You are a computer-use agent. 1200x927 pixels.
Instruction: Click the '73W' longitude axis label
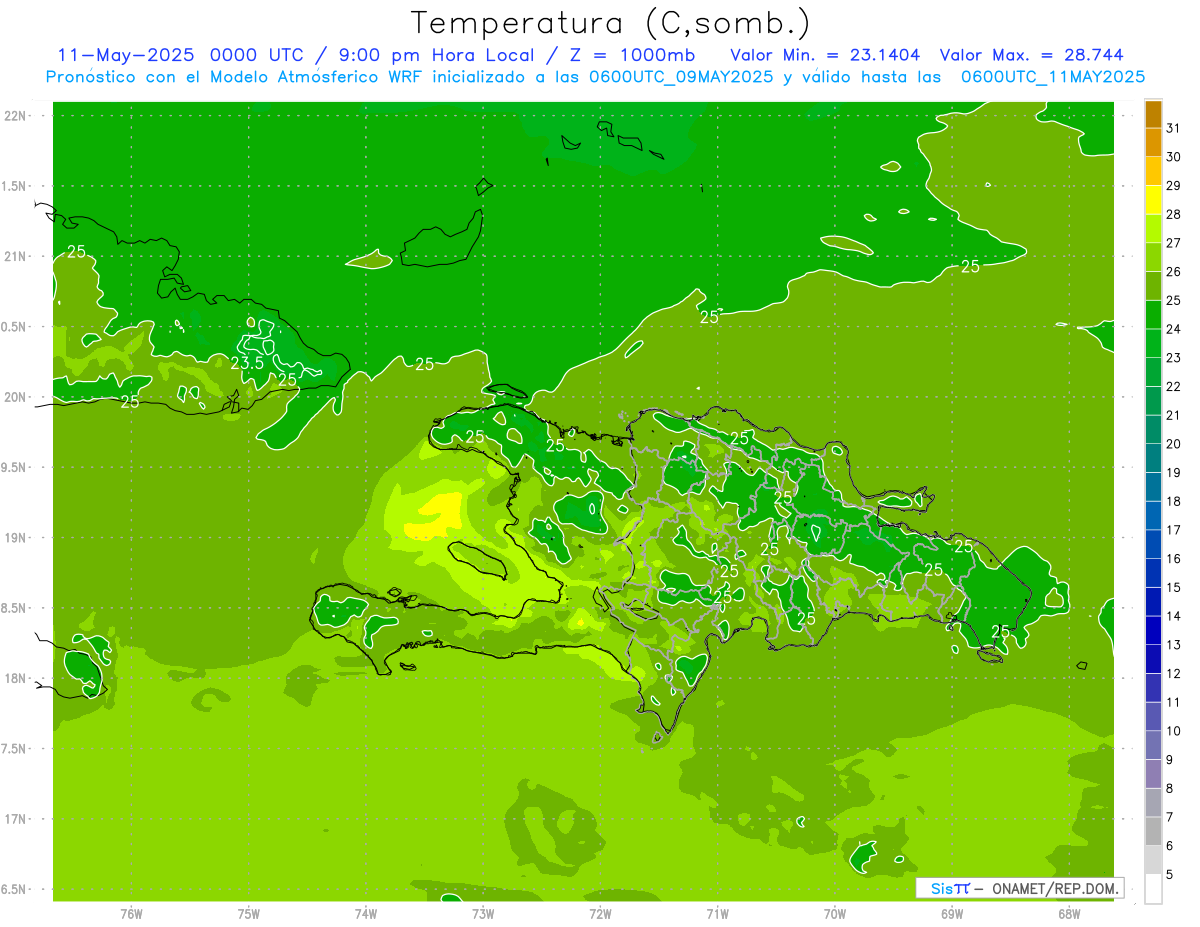click(x=483, y=913)
